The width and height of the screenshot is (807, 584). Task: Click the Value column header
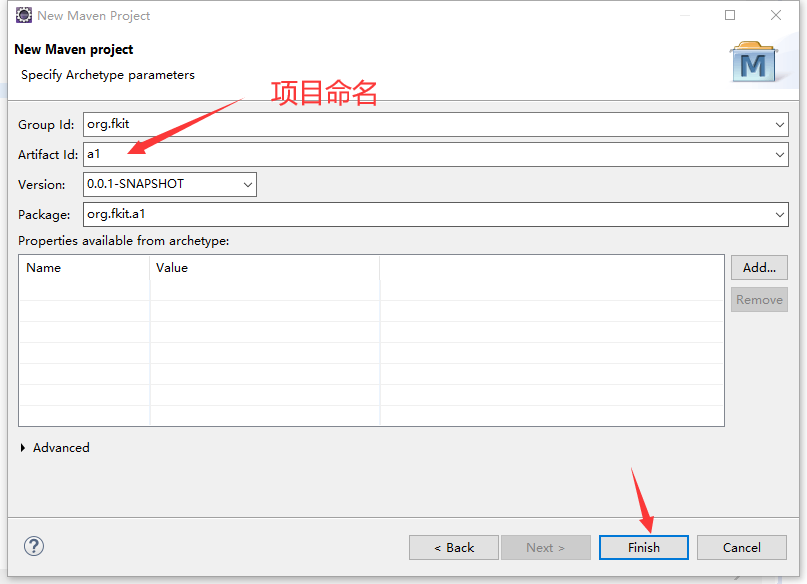[265, 268]
